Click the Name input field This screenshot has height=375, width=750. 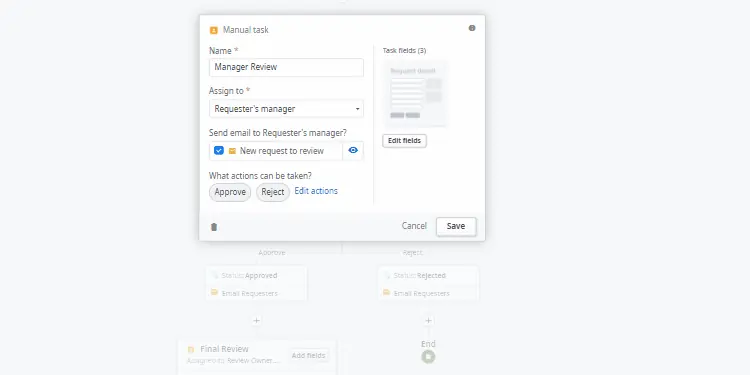286,67
